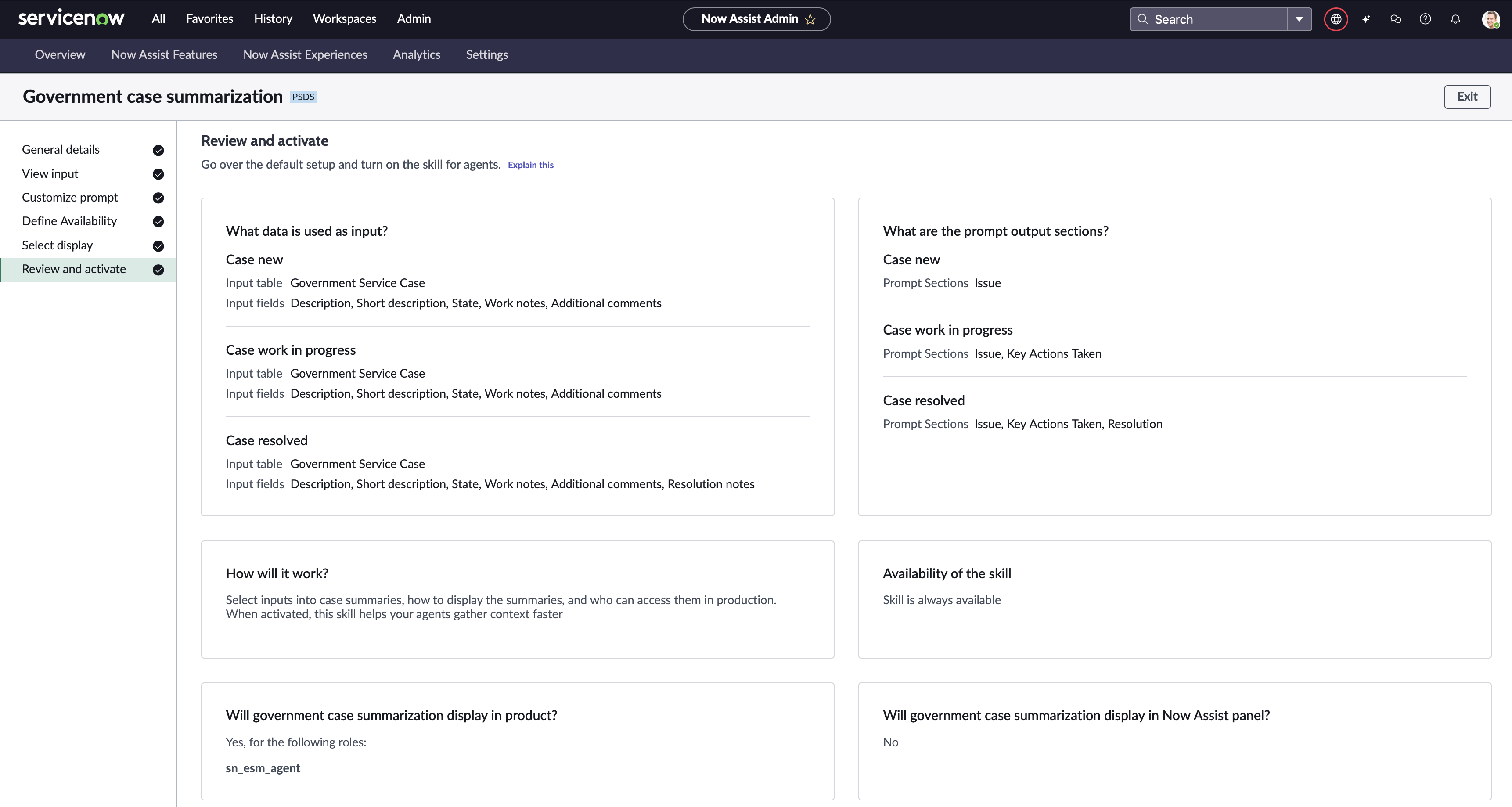Open the search scope dropdown arrow
The width and height of the screenshot is (1512, 807).
click(1300, 19)
